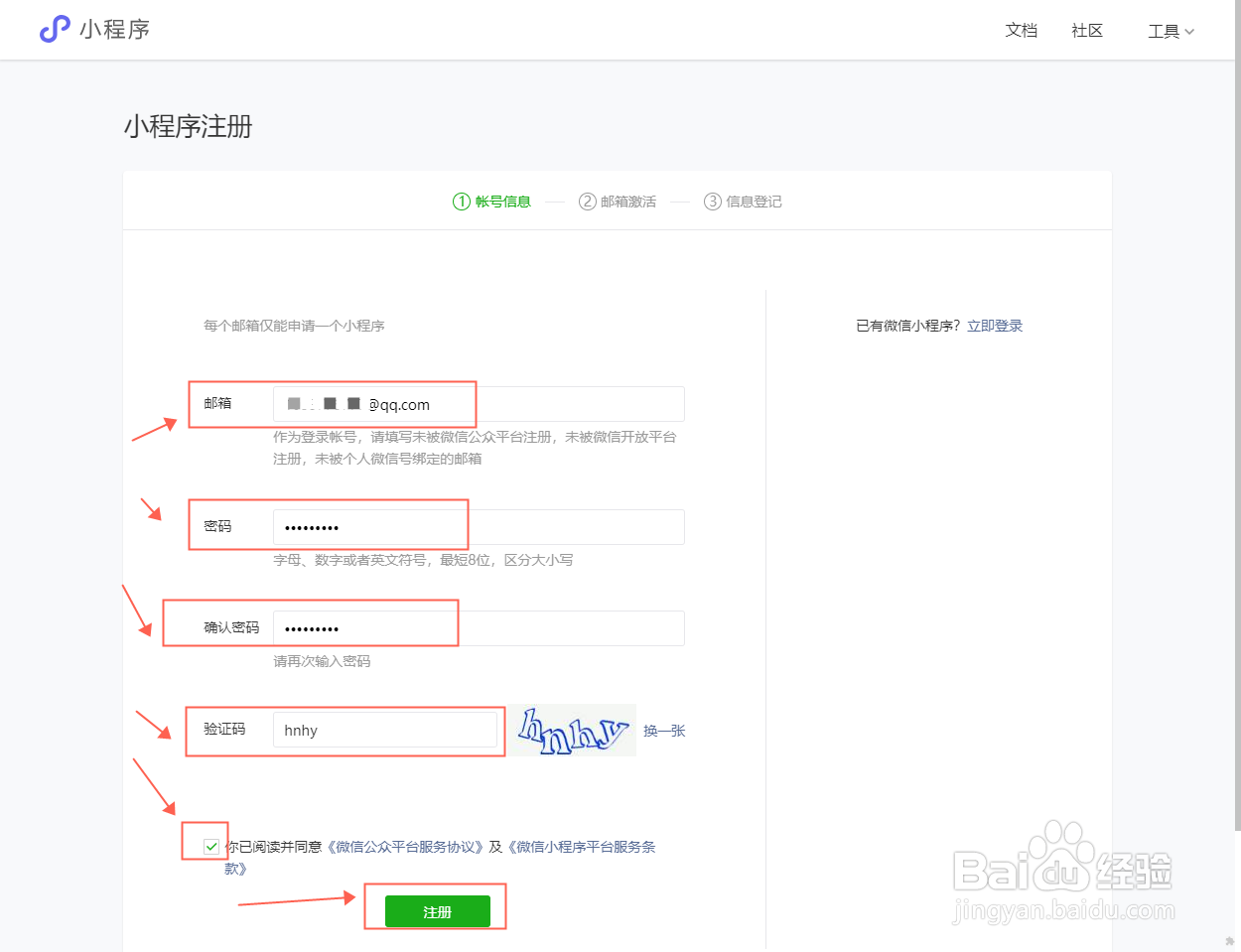The height and width of the screenshot is (952, 1241).
Task: Click the 密码 input field
Action: 479,527
